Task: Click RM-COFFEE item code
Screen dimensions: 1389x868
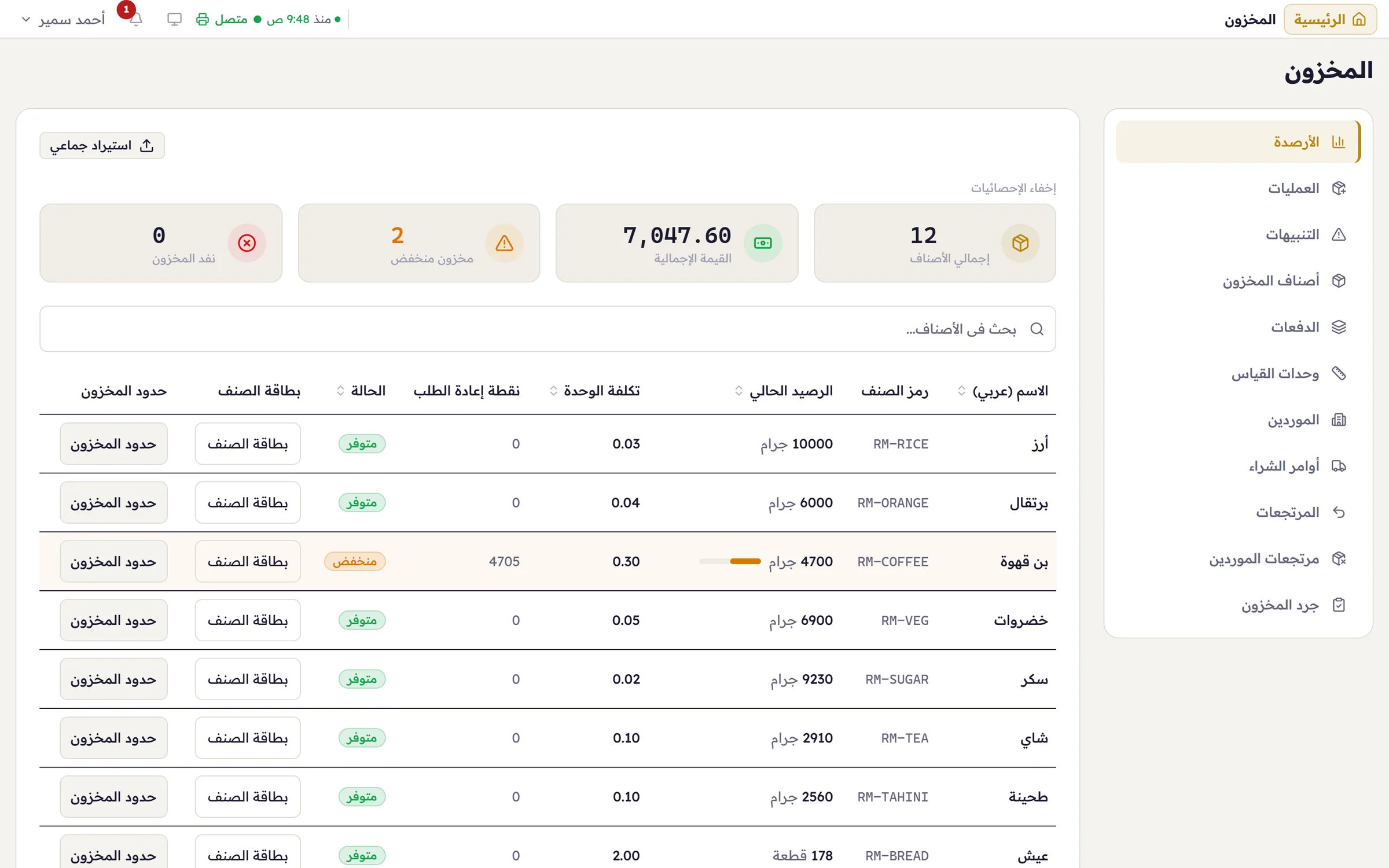Action: 893,561
